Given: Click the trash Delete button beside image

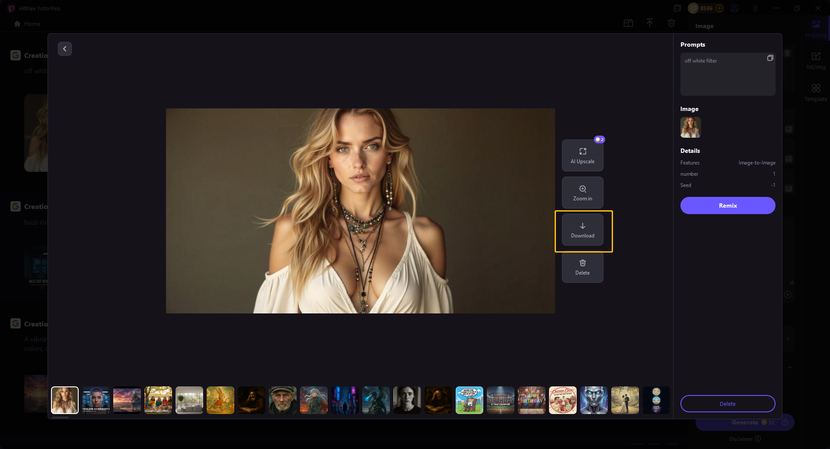Looking at the screenshot, I should click(582, 267).
